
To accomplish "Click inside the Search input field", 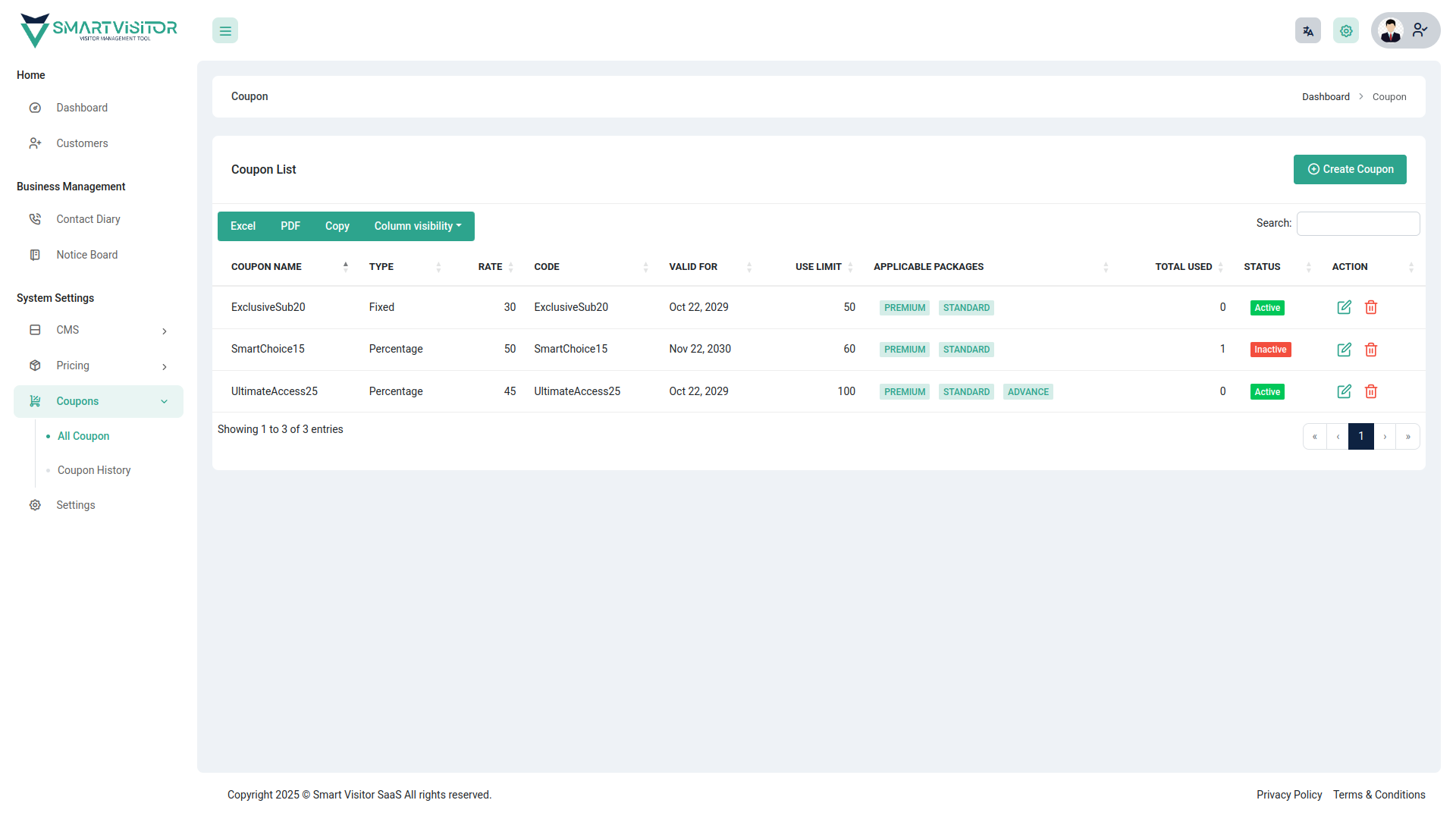I will pyautogui.click(x=1357, y=223).
